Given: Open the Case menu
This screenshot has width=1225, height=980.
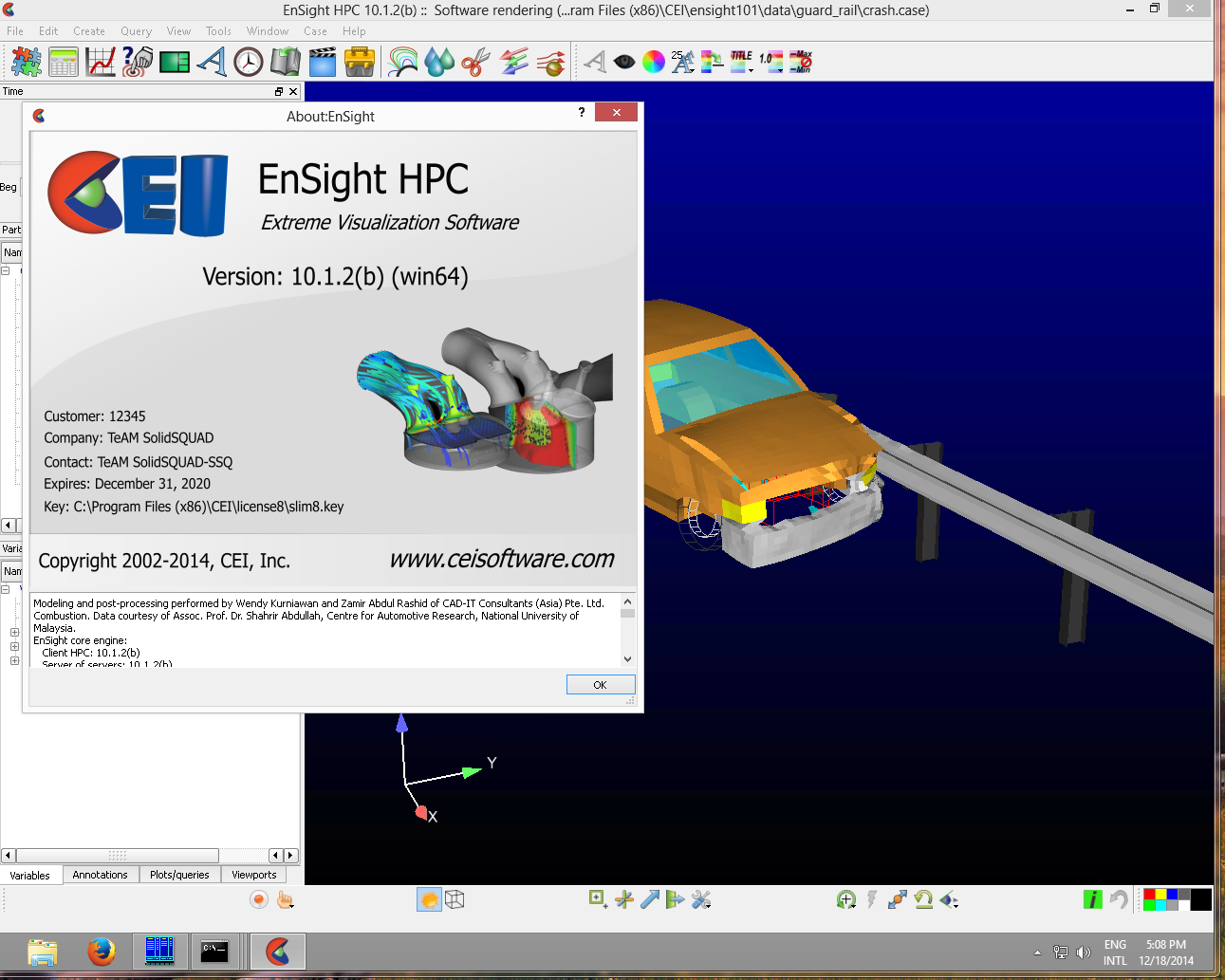Looking at the screenshot, I should click(x=315, y=31).
